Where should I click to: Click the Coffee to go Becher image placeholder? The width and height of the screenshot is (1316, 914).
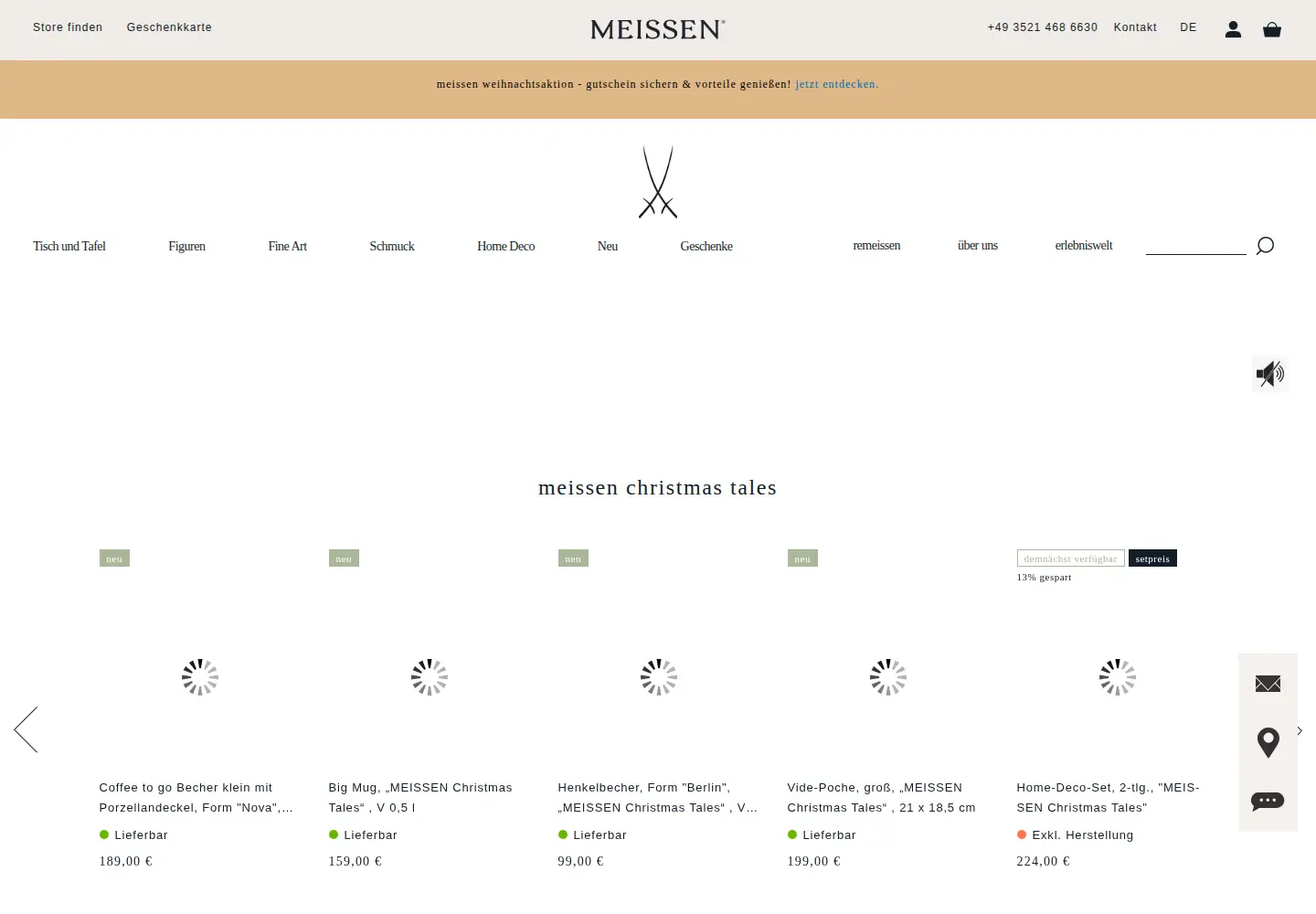[200, 677]
